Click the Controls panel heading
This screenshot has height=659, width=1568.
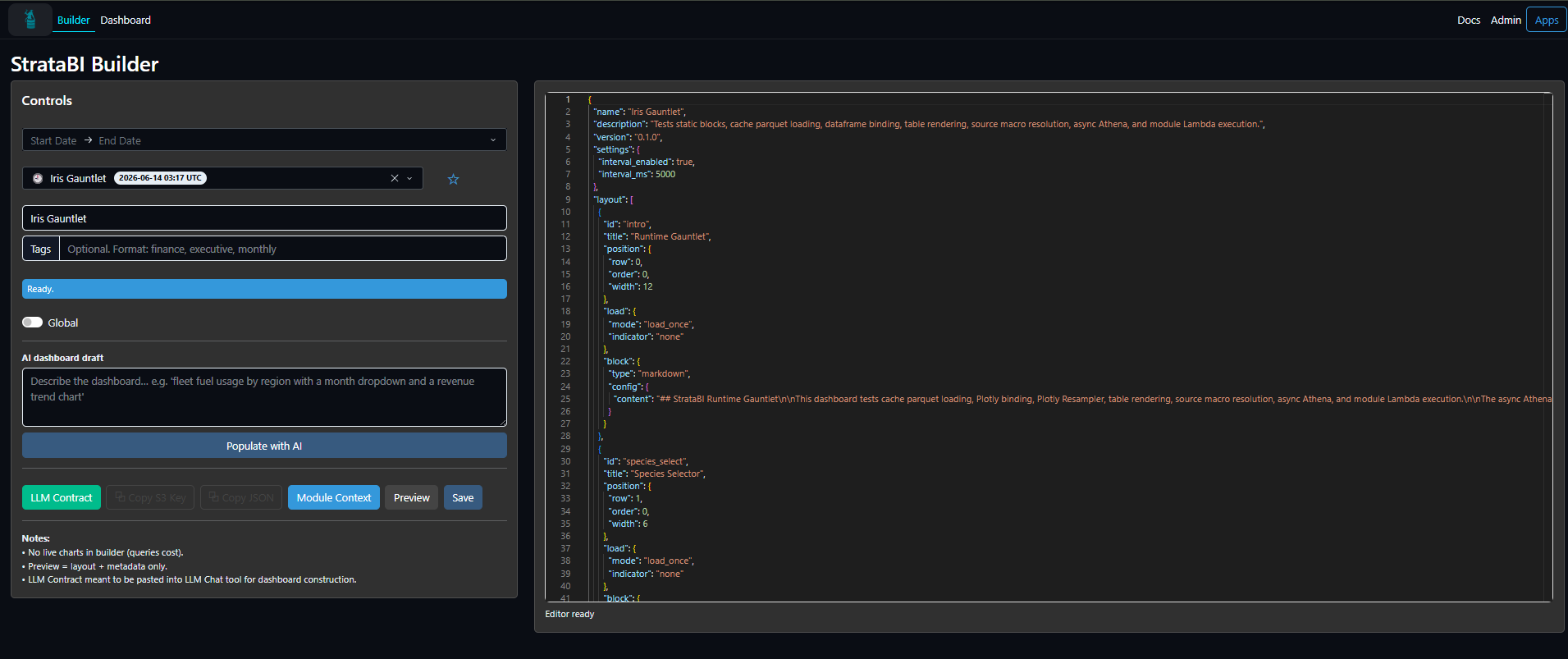(x=47, y=100)
